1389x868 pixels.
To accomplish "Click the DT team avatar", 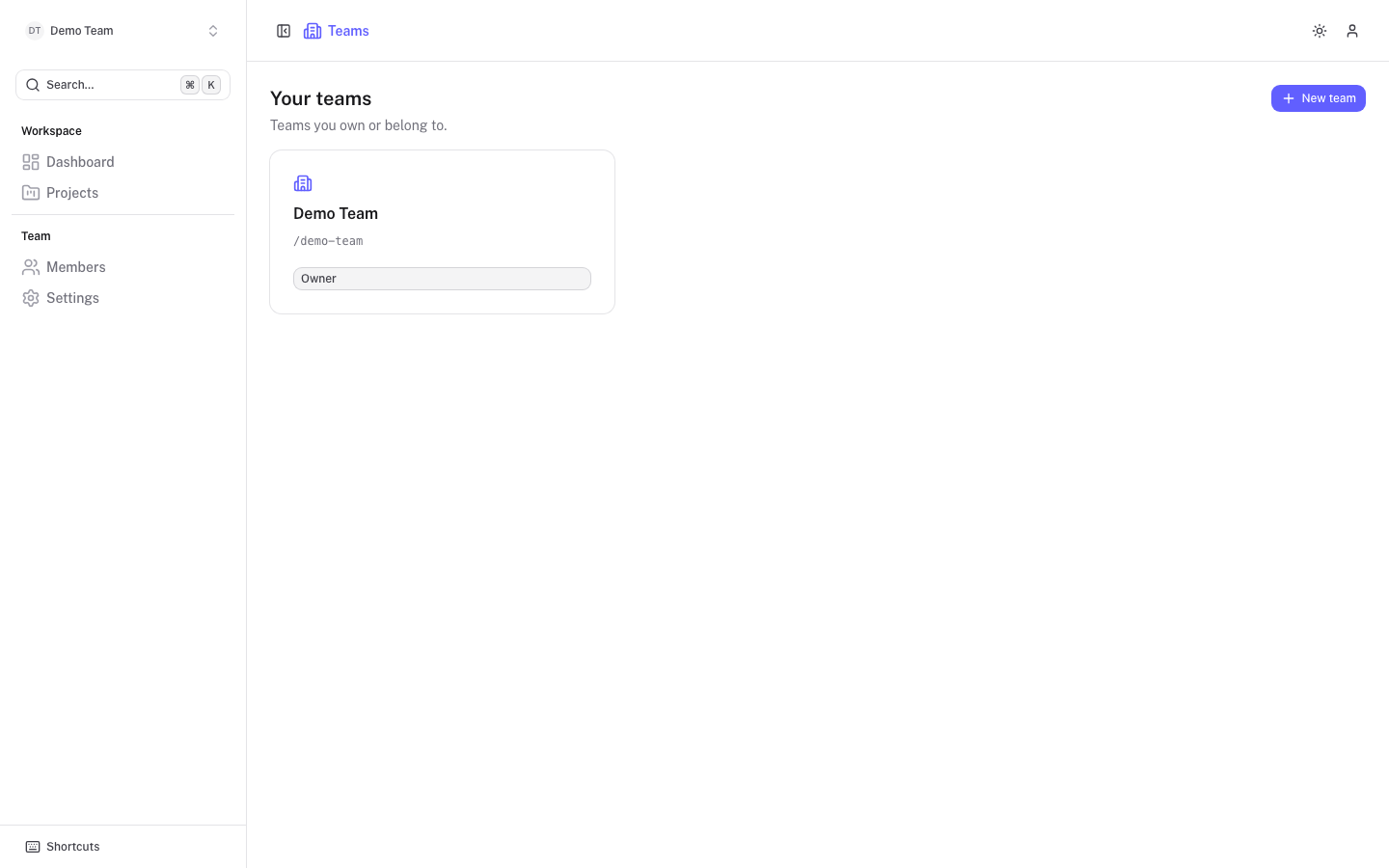I will tap(35, 31).
